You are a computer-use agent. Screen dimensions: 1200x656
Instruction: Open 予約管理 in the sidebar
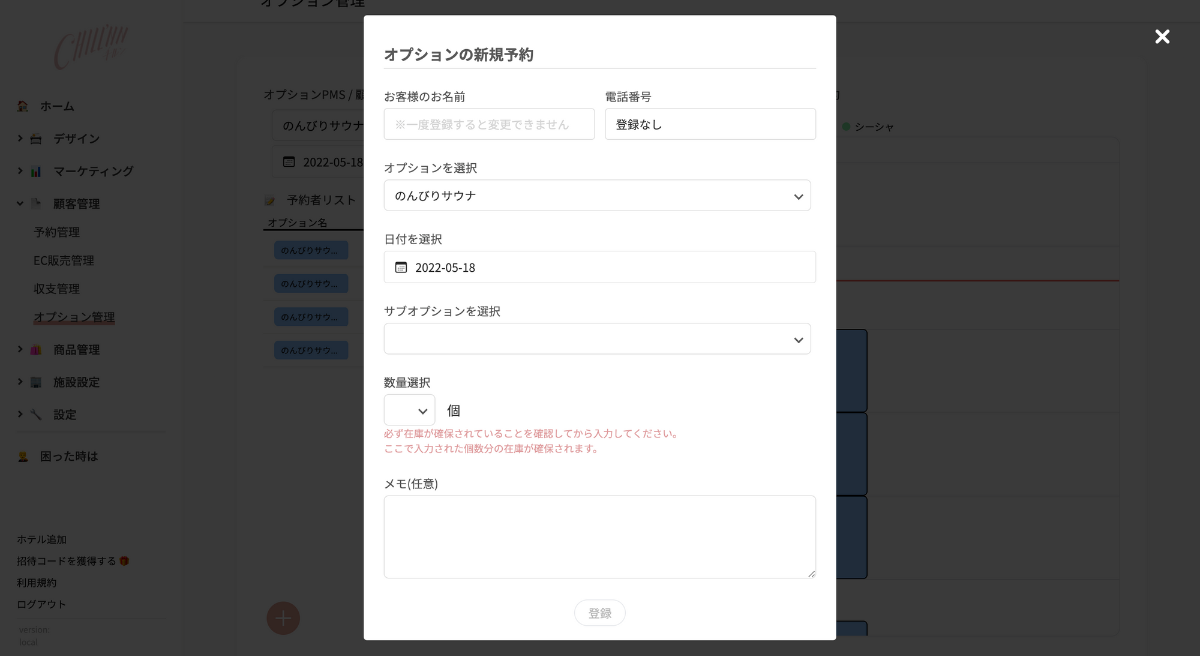pos(57,232)
